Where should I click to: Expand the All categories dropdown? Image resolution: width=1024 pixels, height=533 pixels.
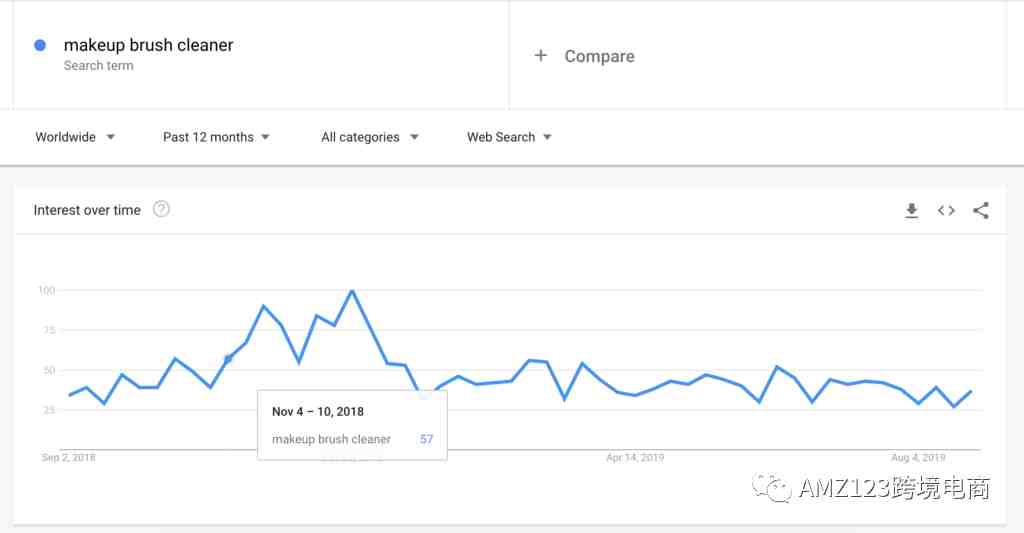coord(370,137)
